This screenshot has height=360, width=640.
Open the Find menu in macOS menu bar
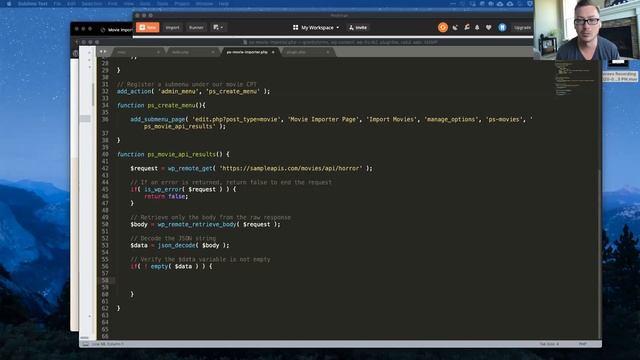click(x=113, y=4)
